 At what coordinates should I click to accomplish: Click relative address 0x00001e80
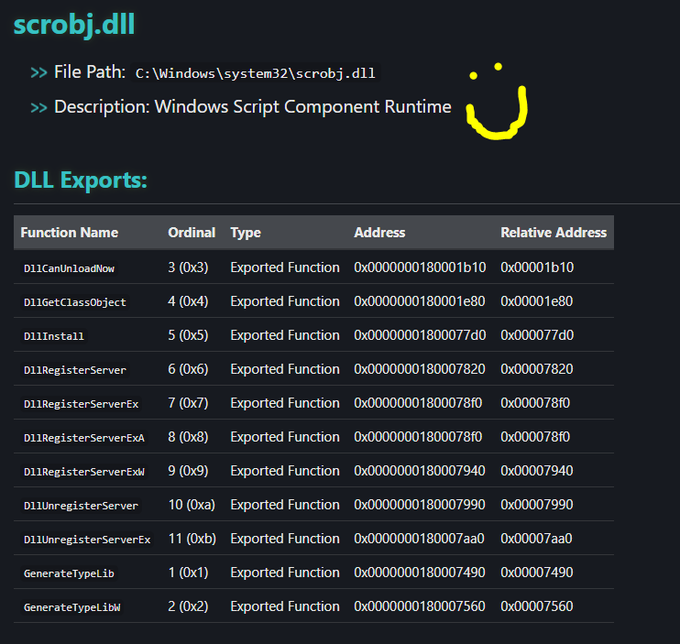(537, 301)
